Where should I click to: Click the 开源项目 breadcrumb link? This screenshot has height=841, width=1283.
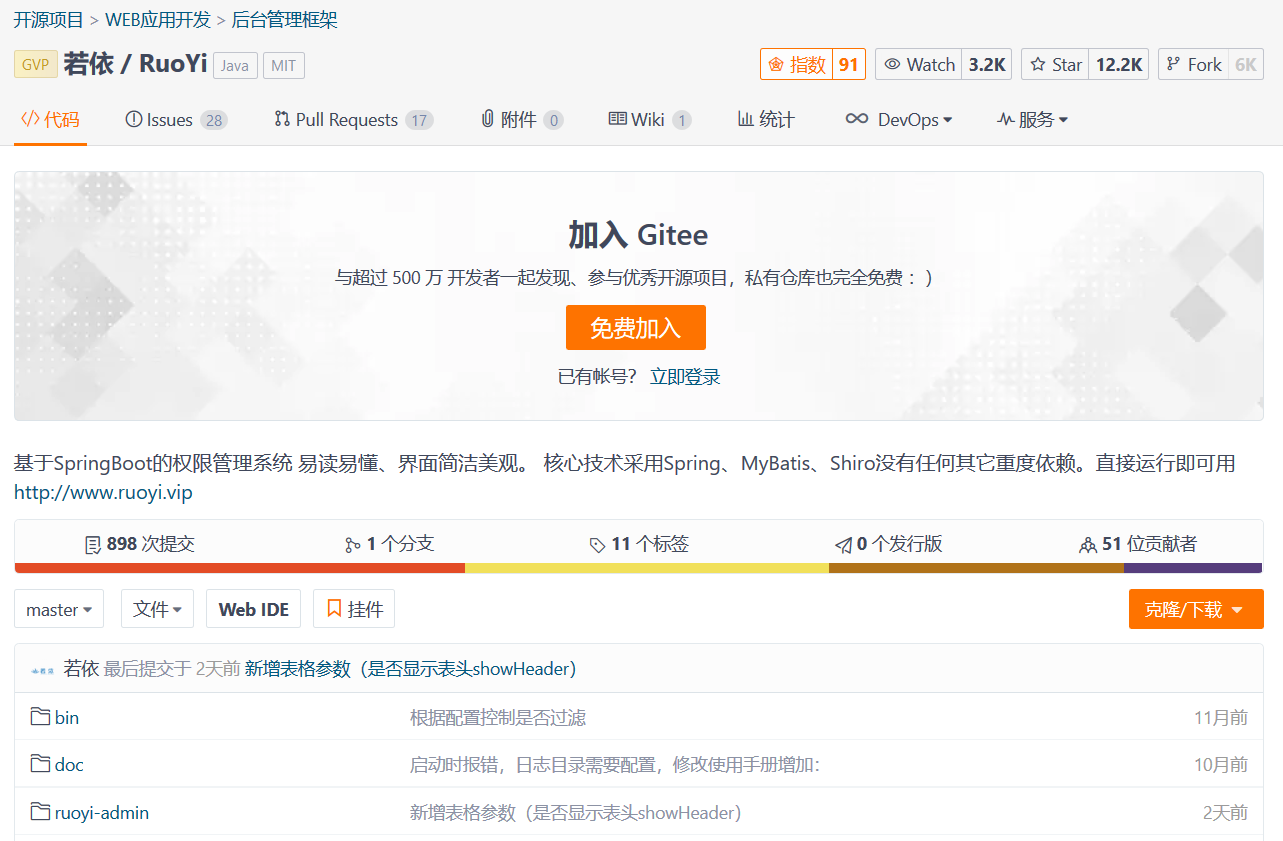47,20
